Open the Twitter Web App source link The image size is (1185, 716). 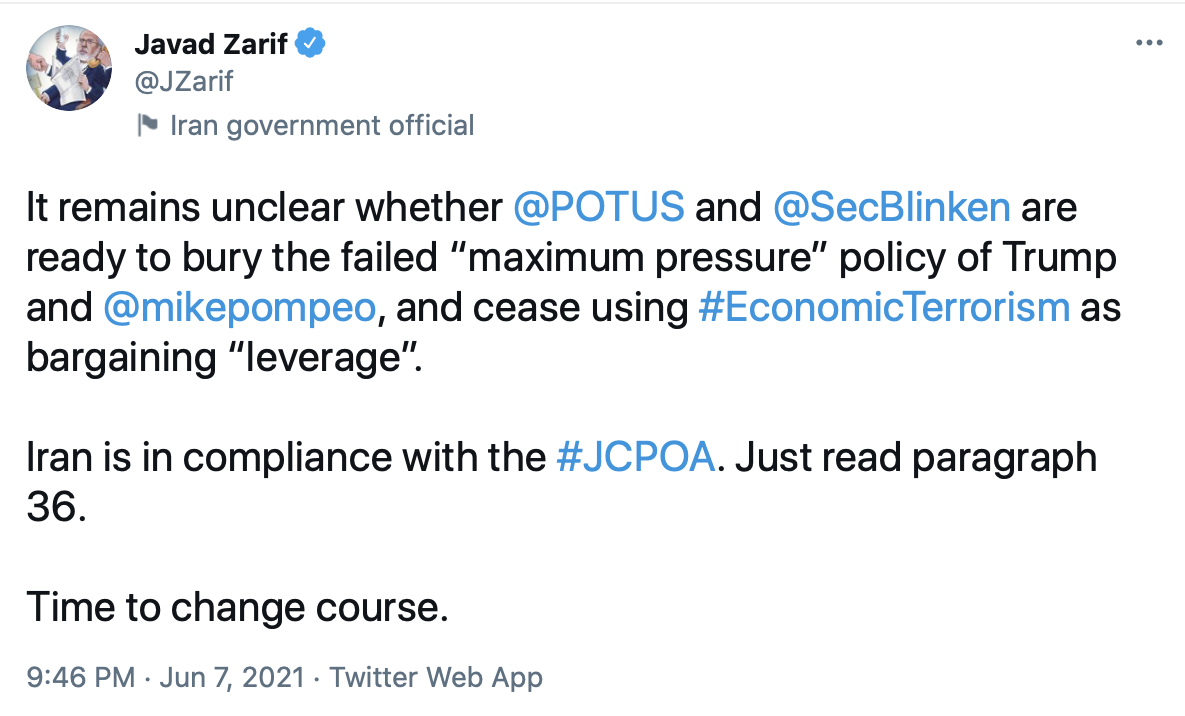pyautogui.click(x=436, y=677)
